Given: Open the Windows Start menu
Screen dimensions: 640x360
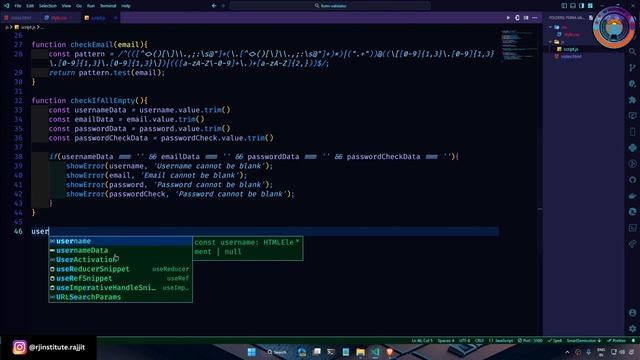Looking at the screenshot, I should click(x=251, y=352).
